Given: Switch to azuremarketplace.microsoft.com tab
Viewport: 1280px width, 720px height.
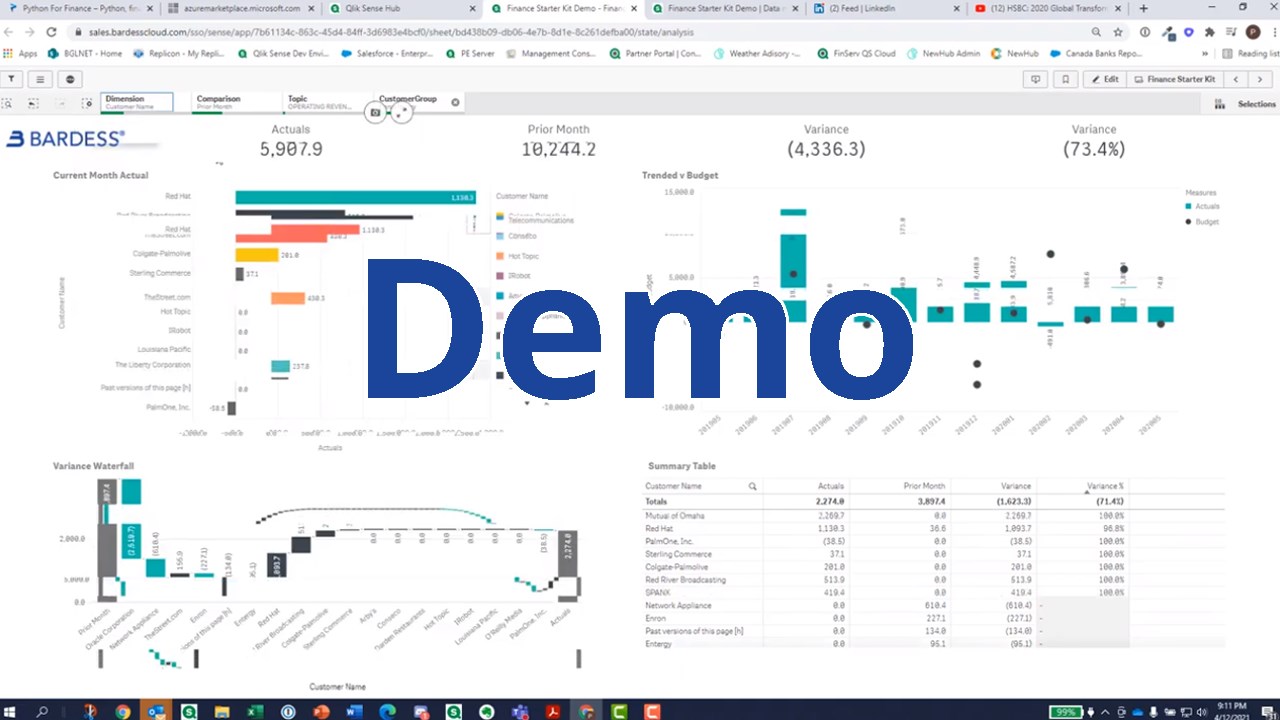Looking at the screenshot, I should [240, 8].
